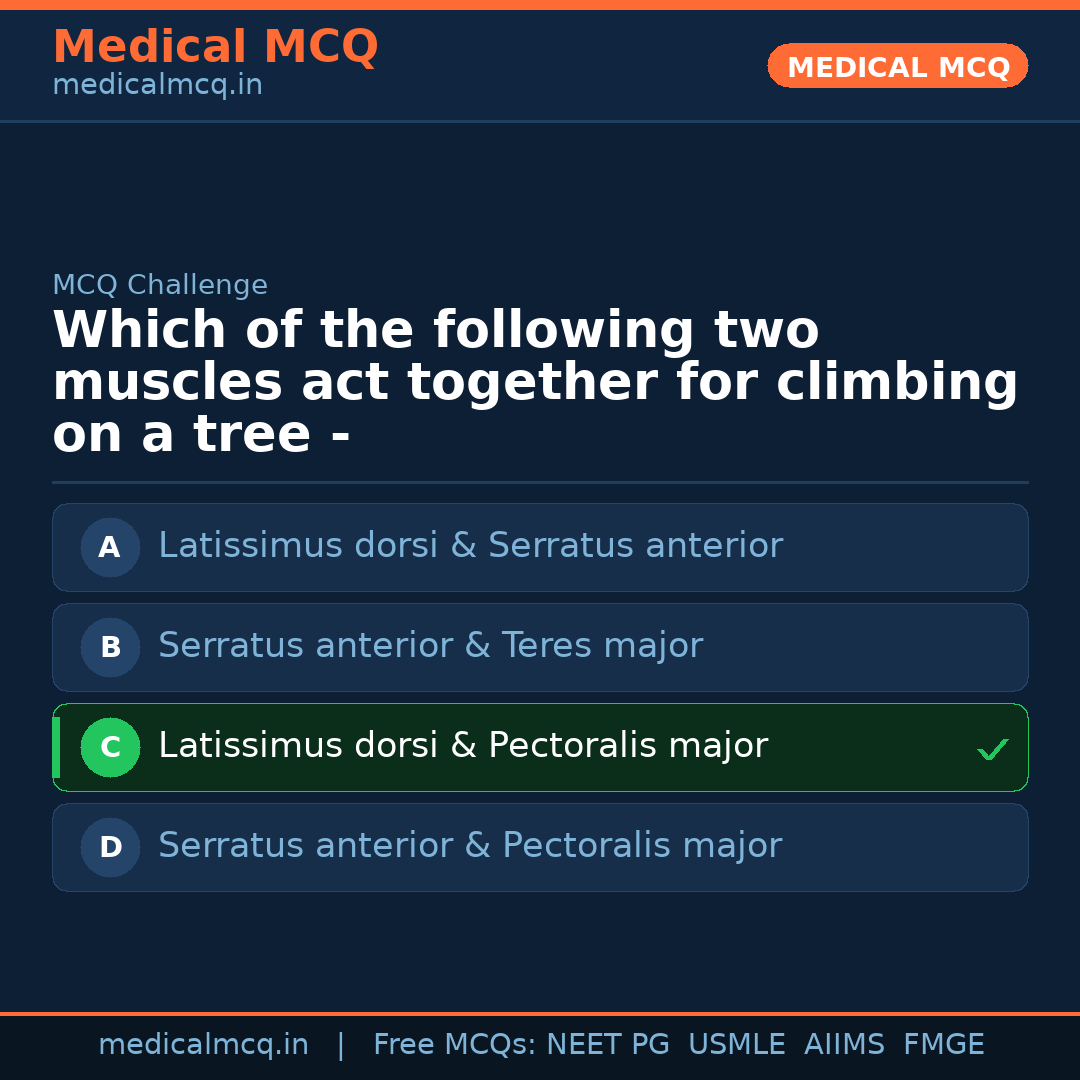1080x1080 pixels.
Task: Click FMGE in the footer
Action: click(943, 1045)
